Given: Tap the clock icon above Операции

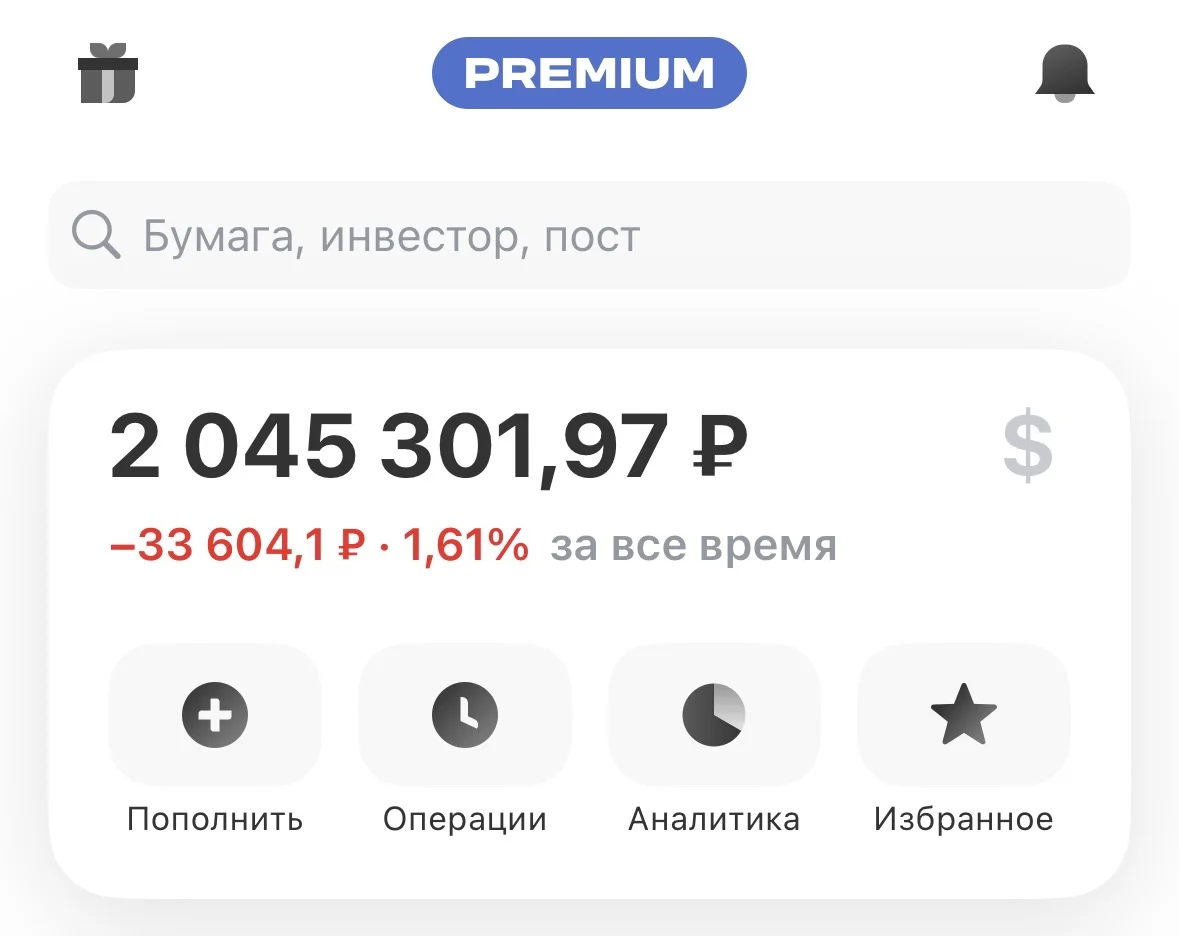Looking at the screenshot, I should (465, 714).
